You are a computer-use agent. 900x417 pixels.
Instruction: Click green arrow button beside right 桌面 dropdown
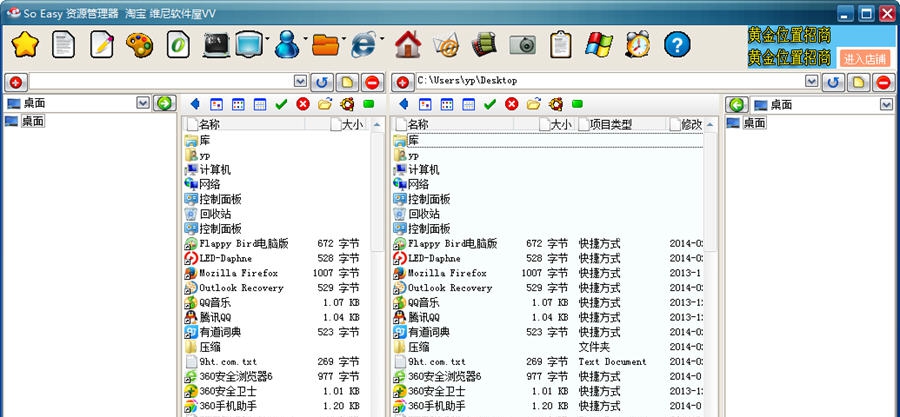tap(736, 104)
